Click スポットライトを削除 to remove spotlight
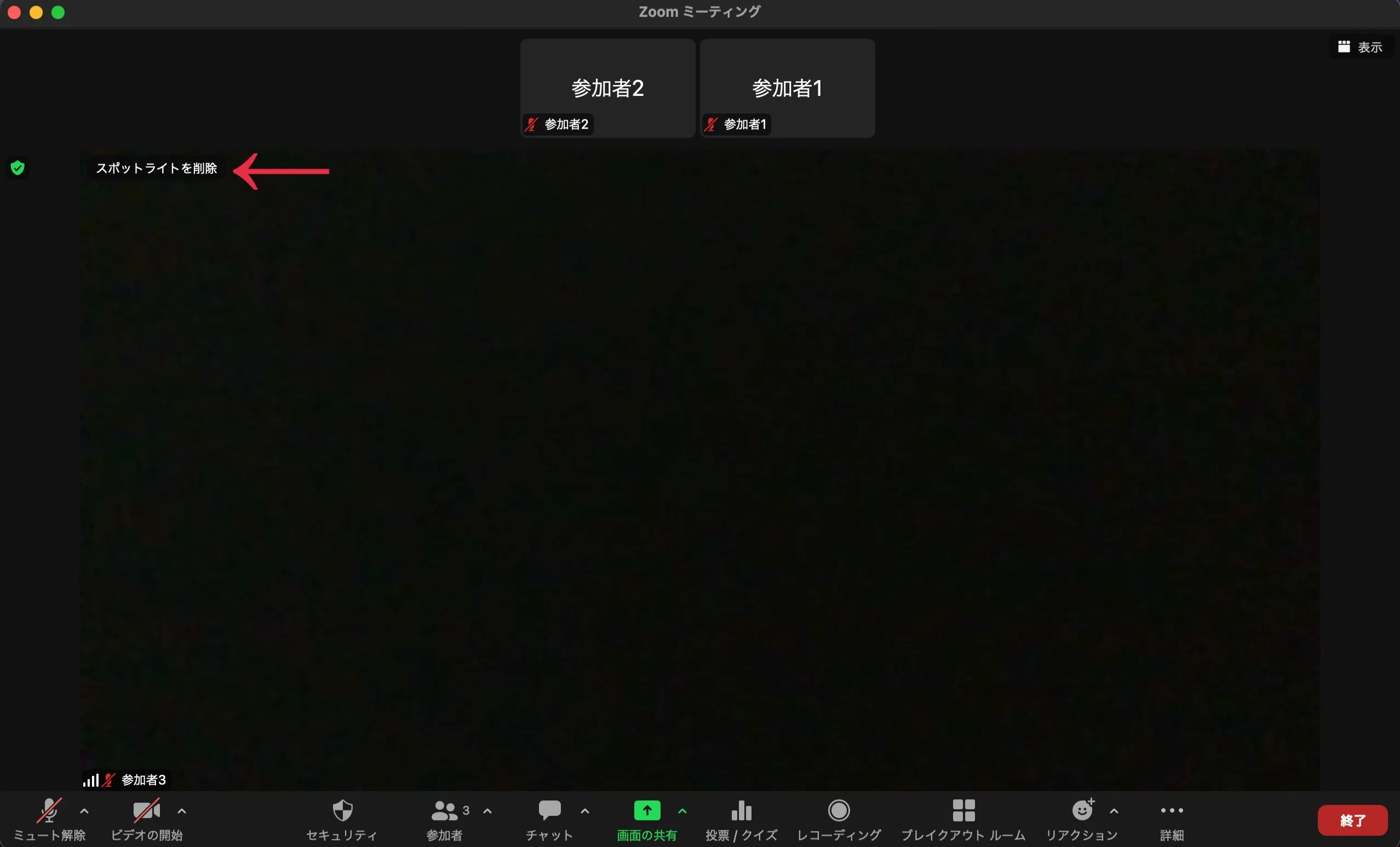Screen dimensions: 1400x847 156,168
